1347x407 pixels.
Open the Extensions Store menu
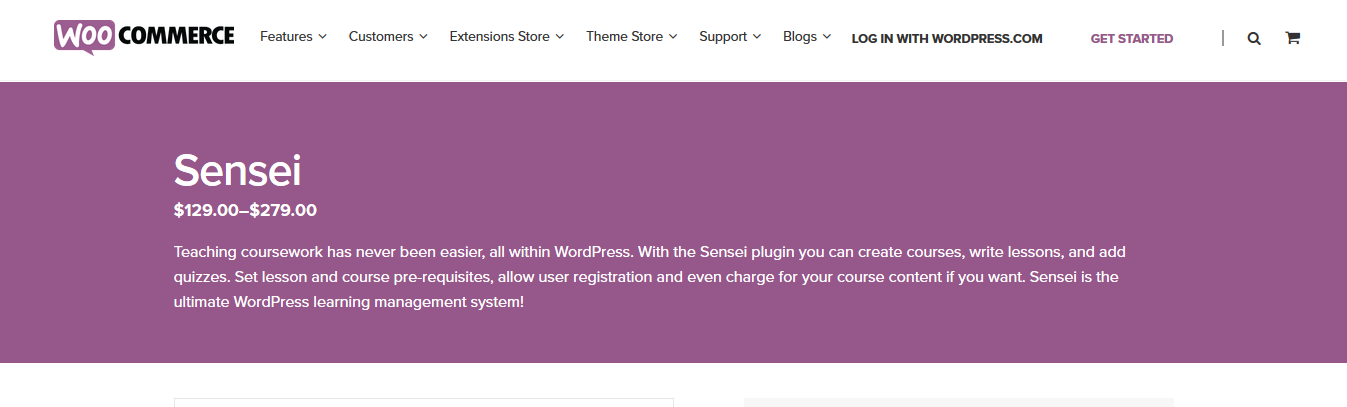(x=507, y=36)
